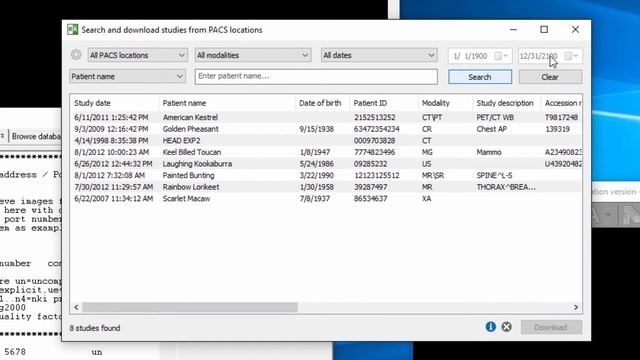Click modality XA in Scarlet Macaw row

pyautogui.click(x=426, y=199)
